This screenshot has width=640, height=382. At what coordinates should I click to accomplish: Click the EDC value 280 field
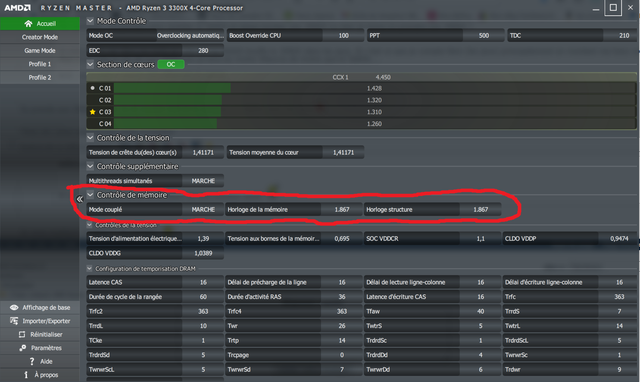(203, 51)
